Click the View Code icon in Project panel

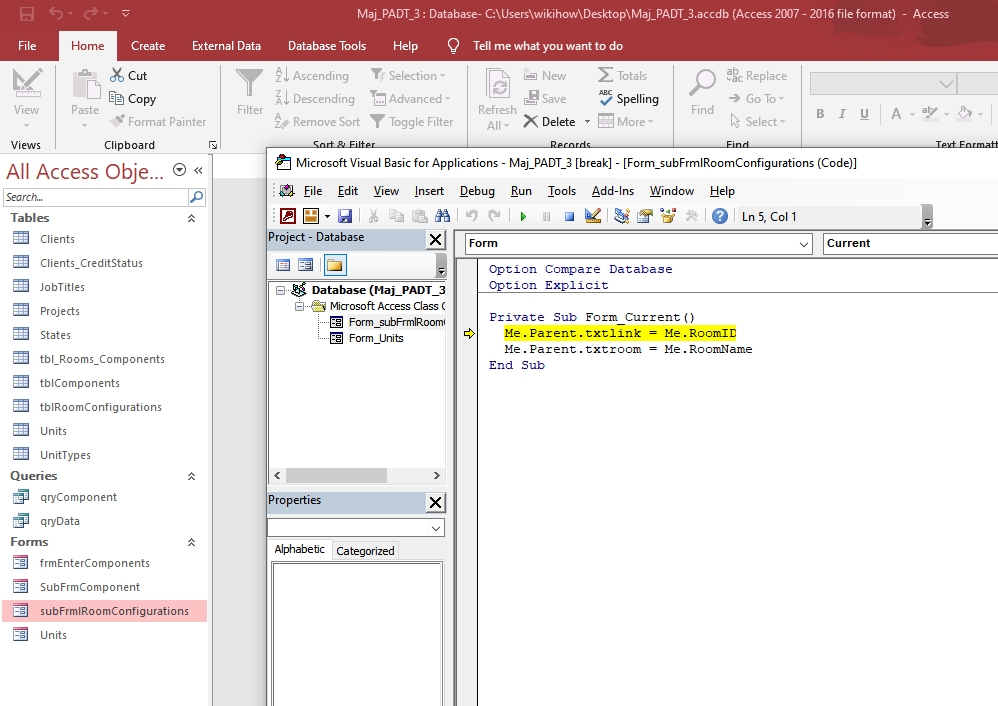pos(283,265)
